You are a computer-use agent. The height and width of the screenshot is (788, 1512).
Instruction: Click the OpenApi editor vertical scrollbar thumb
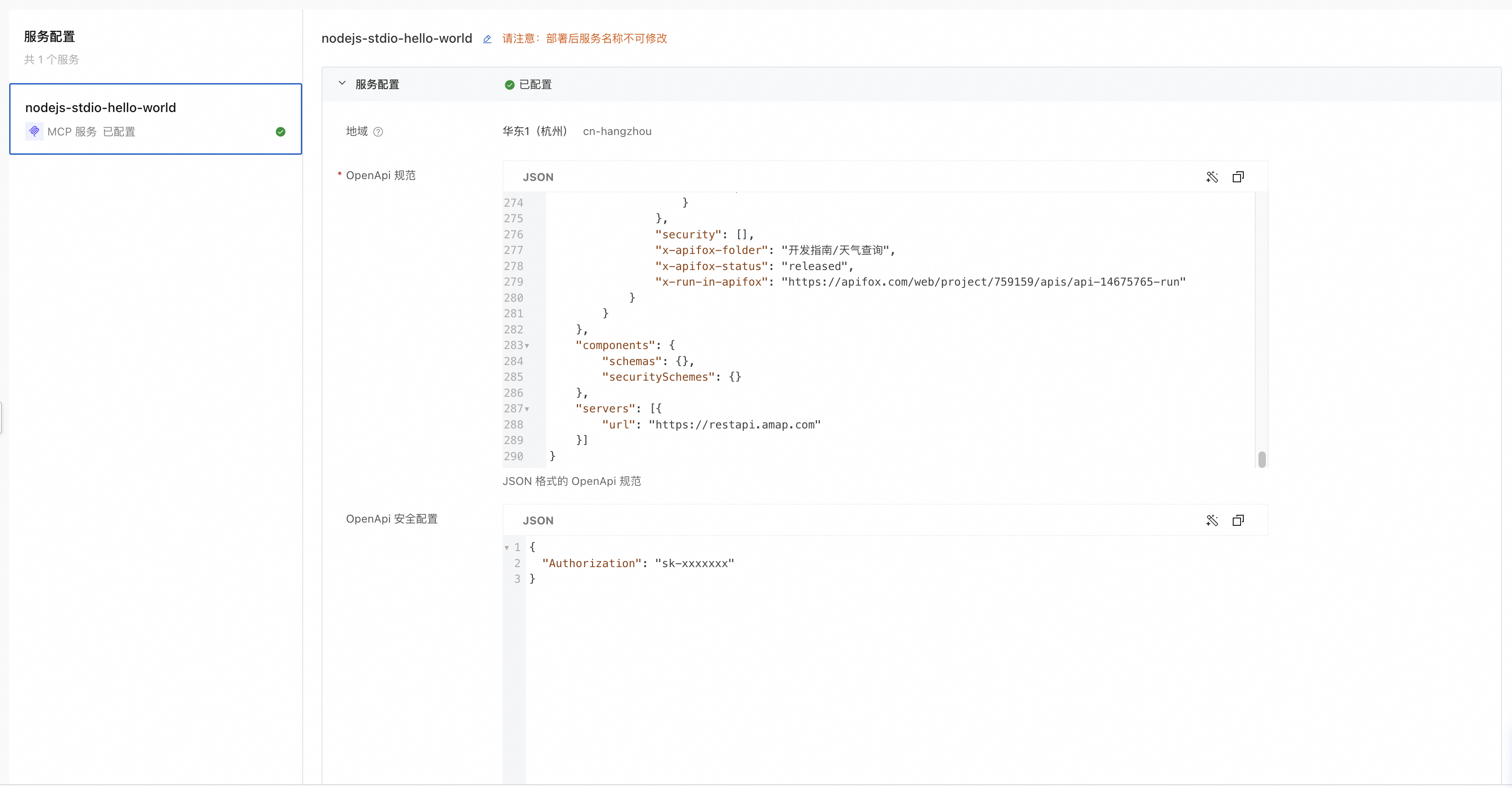[x=1261, y=459]
